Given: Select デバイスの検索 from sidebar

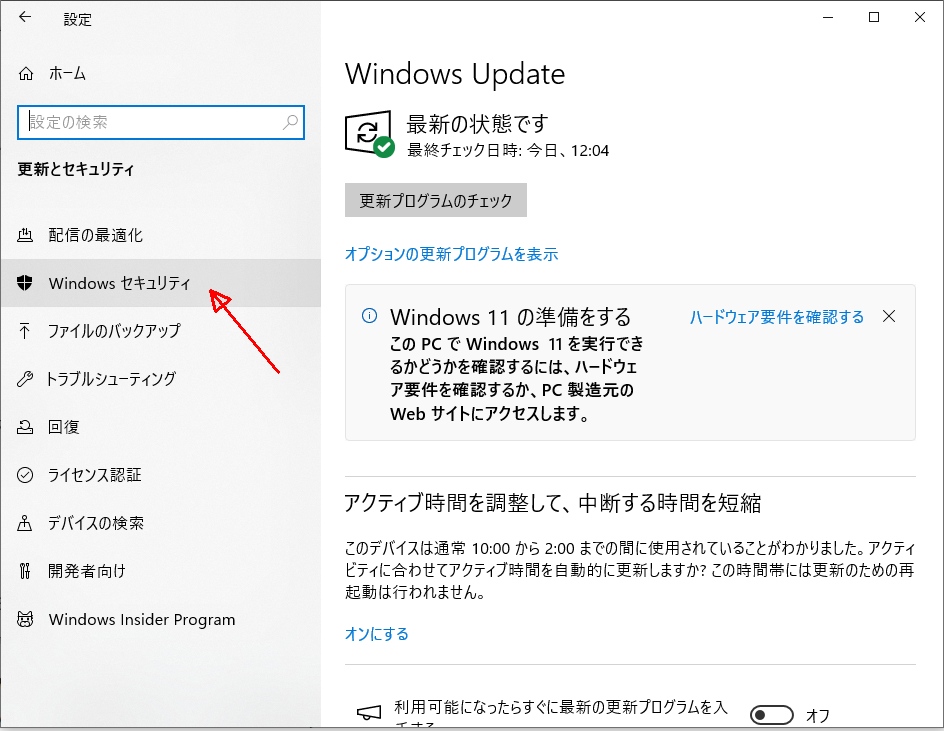Looking at the screenshot, I should (x=96, y=523).
